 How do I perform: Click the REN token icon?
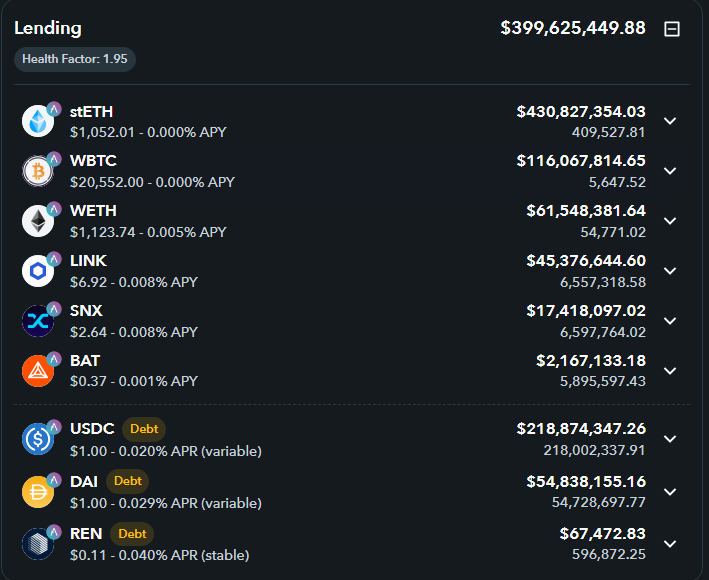38,544
